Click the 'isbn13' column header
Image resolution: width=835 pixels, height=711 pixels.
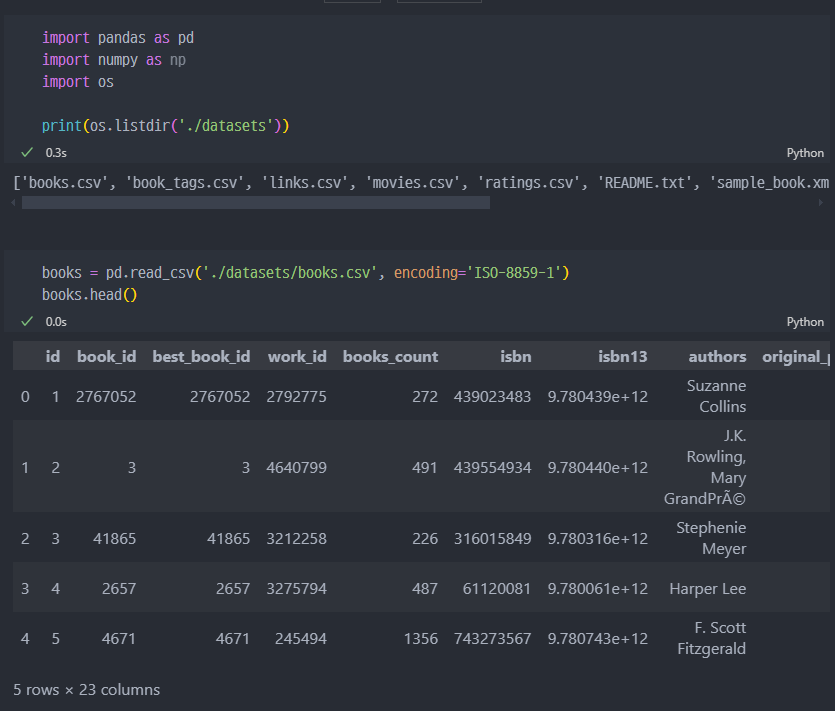(x=623, y=356)
